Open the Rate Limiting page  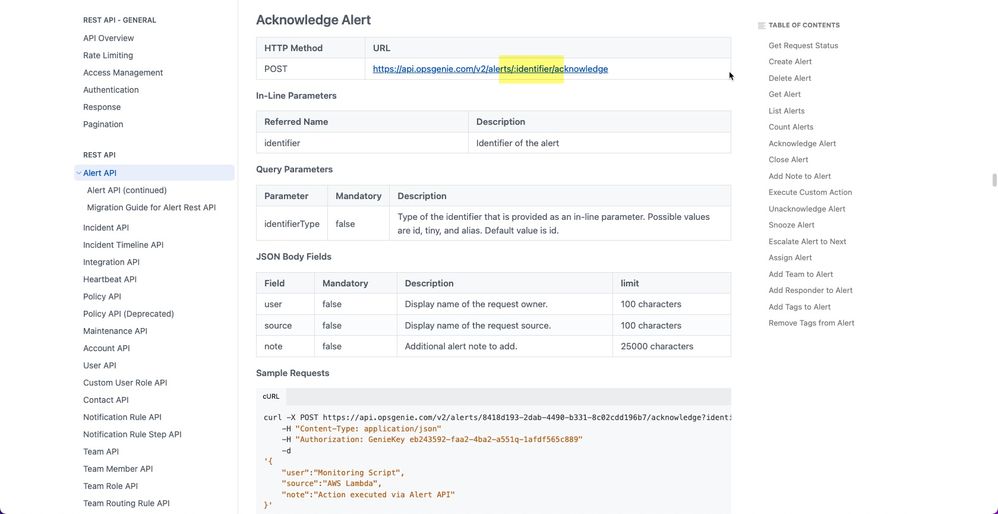click(x=108, y=55)
